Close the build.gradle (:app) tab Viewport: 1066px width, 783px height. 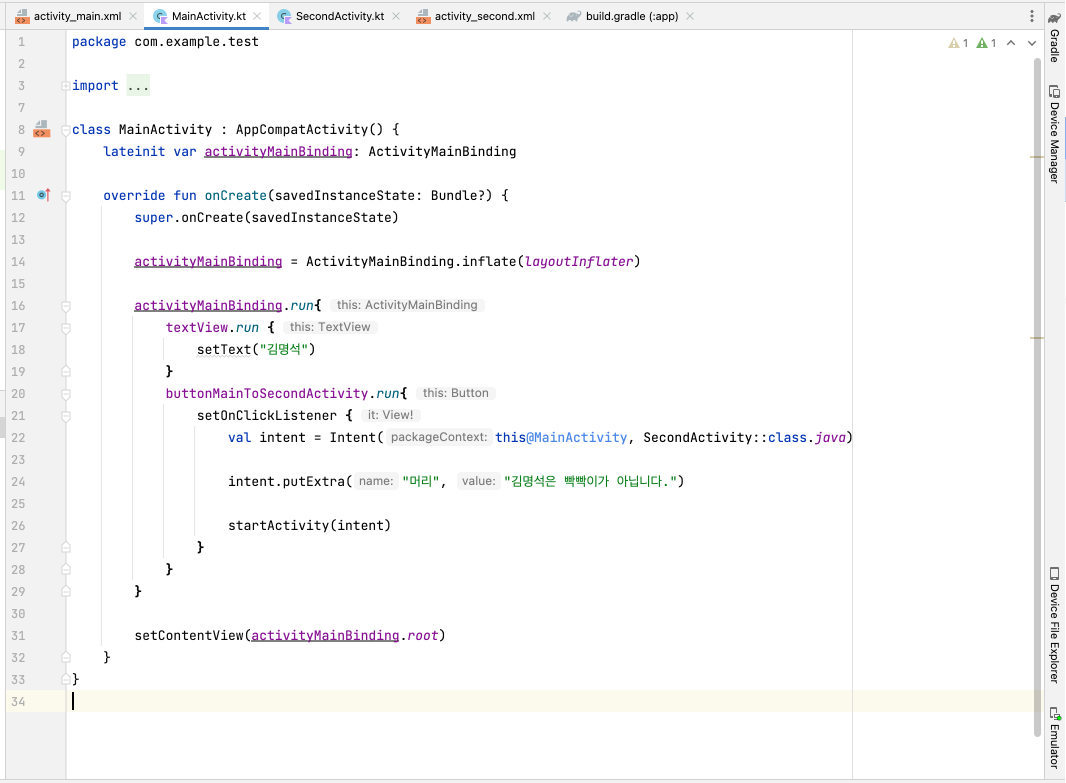pos(690,16)
